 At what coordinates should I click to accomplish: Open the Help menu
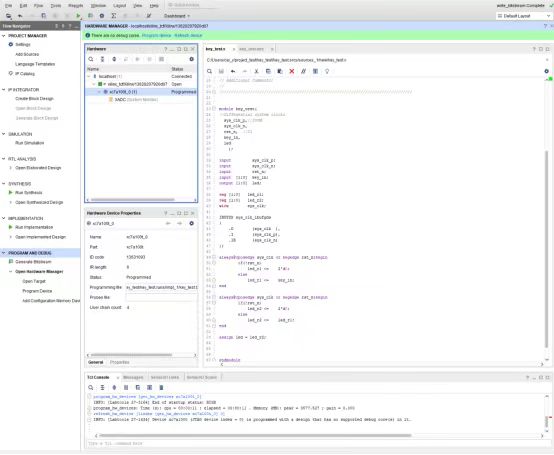pos(154,6)
